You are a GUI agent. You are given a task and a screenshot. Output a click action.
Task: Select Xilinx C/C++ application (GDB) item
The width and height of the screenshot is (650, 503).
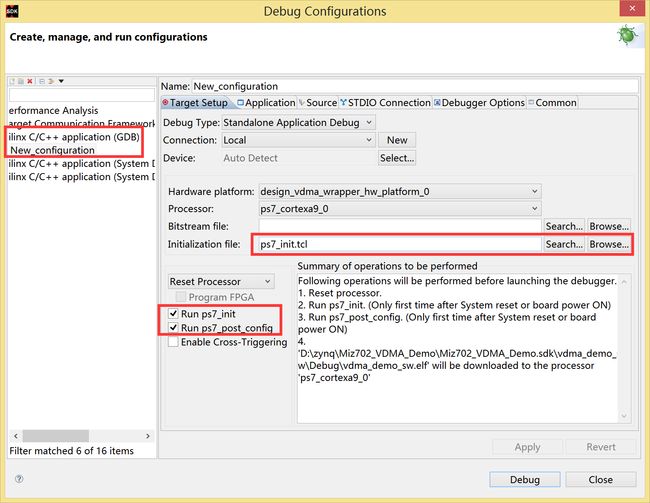[74, 137]
